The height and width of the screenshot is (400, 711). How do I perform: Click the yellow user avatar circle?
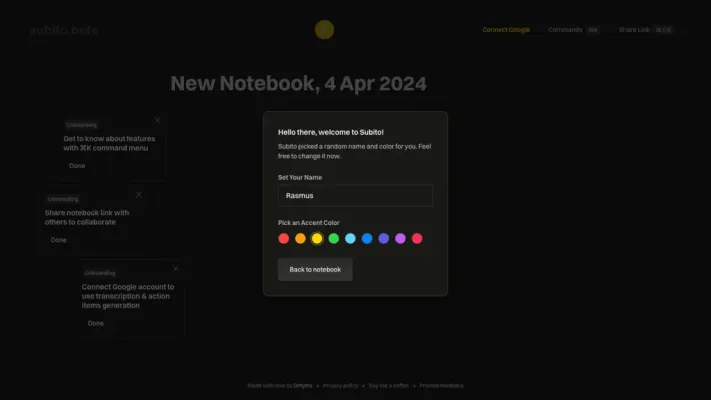[324, 30]
